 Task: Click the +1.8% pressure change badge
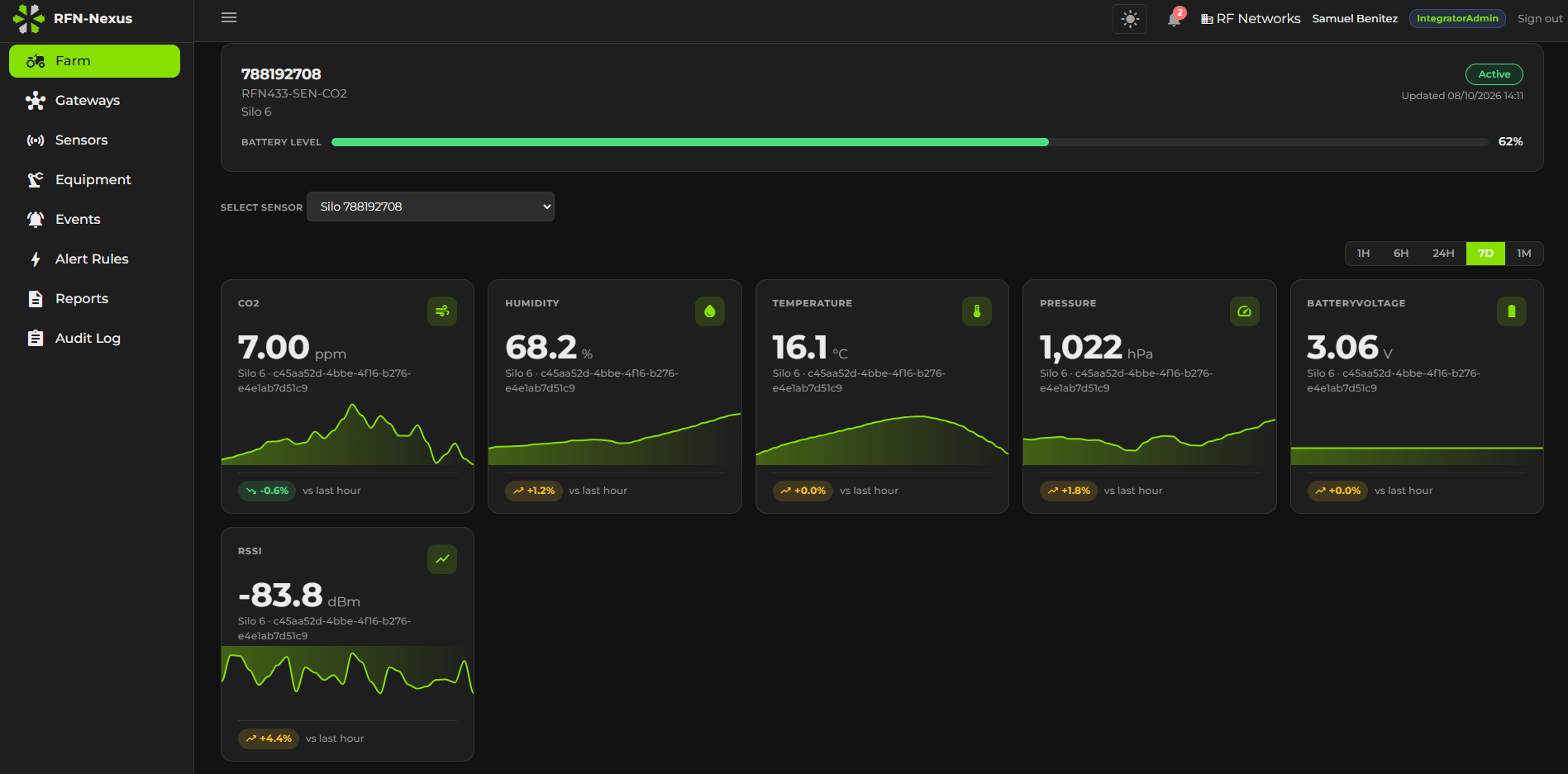tap(1069, 491)
